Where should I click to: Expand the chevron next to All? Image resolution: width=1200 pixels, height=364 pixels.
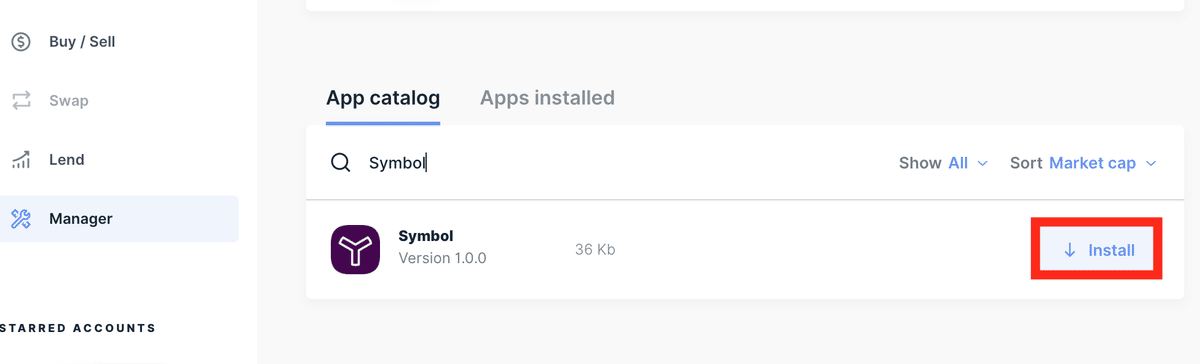pos(982,163)
